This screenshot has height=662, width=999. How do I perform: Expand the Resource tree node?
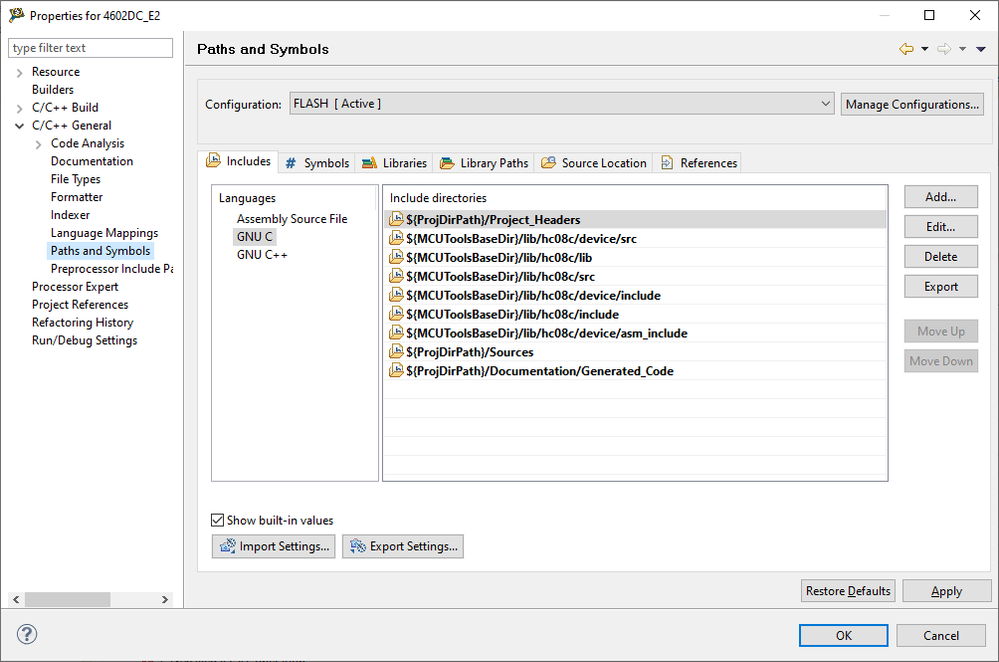coord(19,72)
